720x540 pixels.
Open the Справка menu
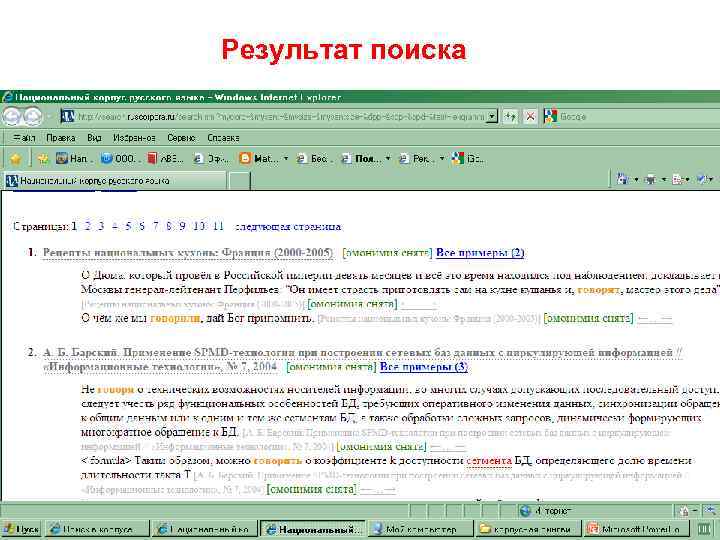[x=223, y=138]
